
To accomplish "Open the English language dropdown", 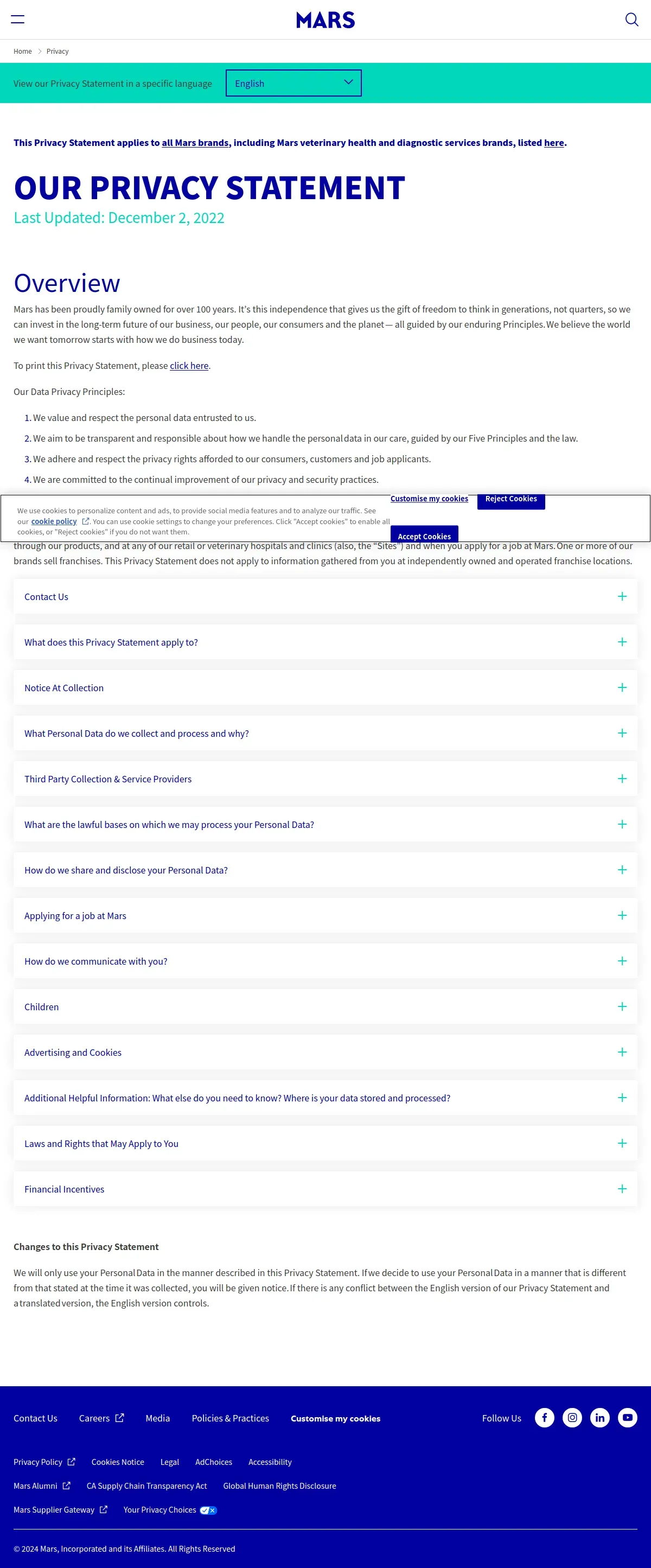I will point(293,83).
